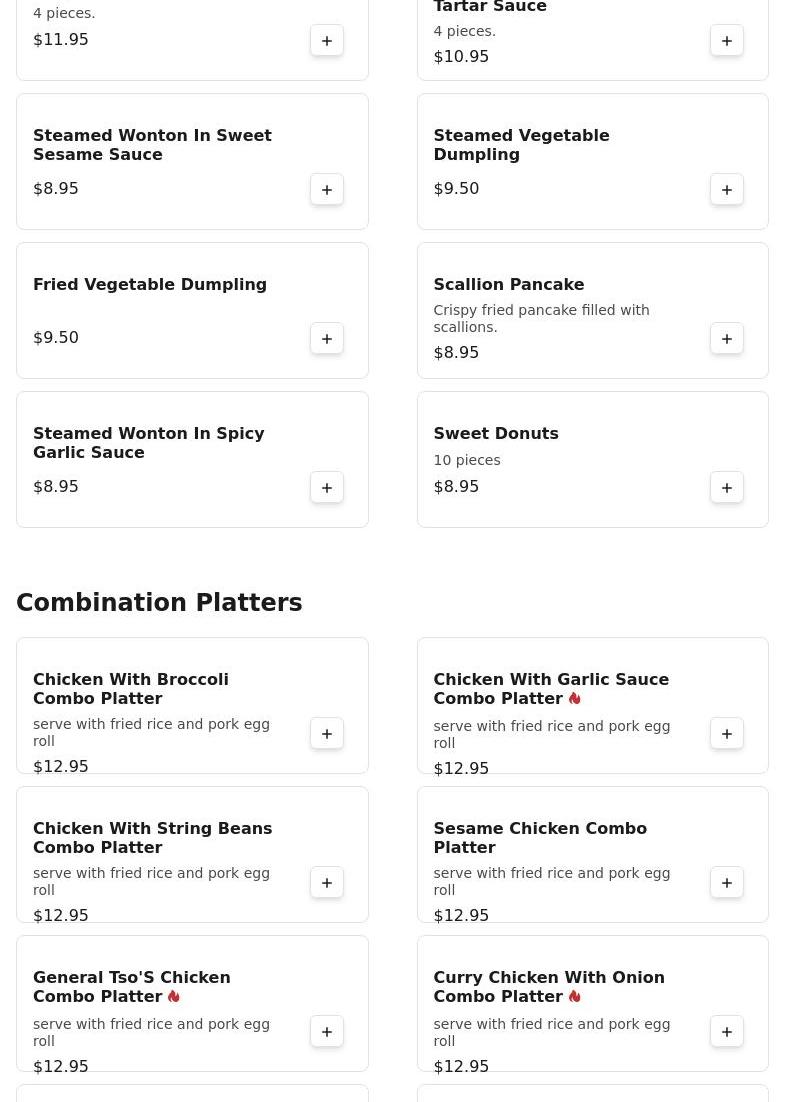
Task: Open Sweet Donuts item details
Action: point(495,433)
